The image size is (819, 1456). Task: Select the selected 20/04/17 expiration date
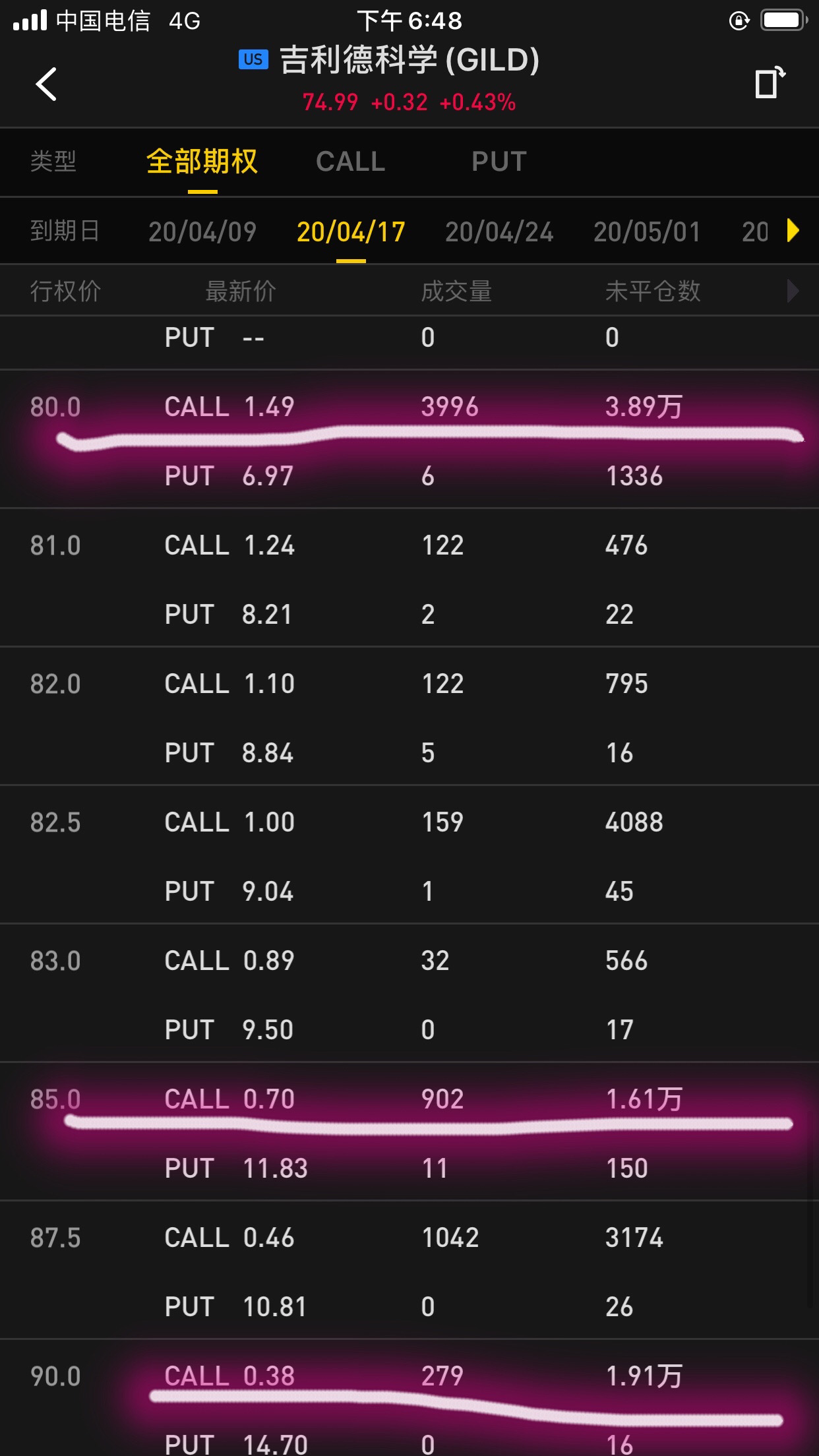click(351, 232)
